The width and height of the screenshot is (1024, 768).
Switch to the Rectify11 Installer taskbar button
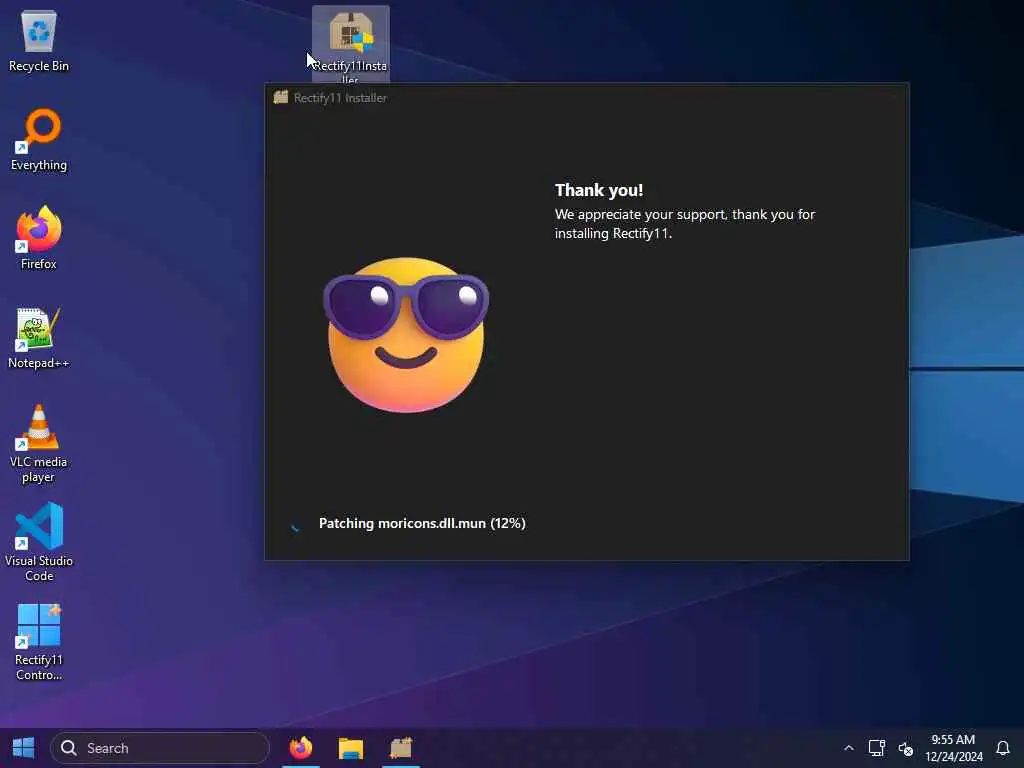tap(401, 748)
